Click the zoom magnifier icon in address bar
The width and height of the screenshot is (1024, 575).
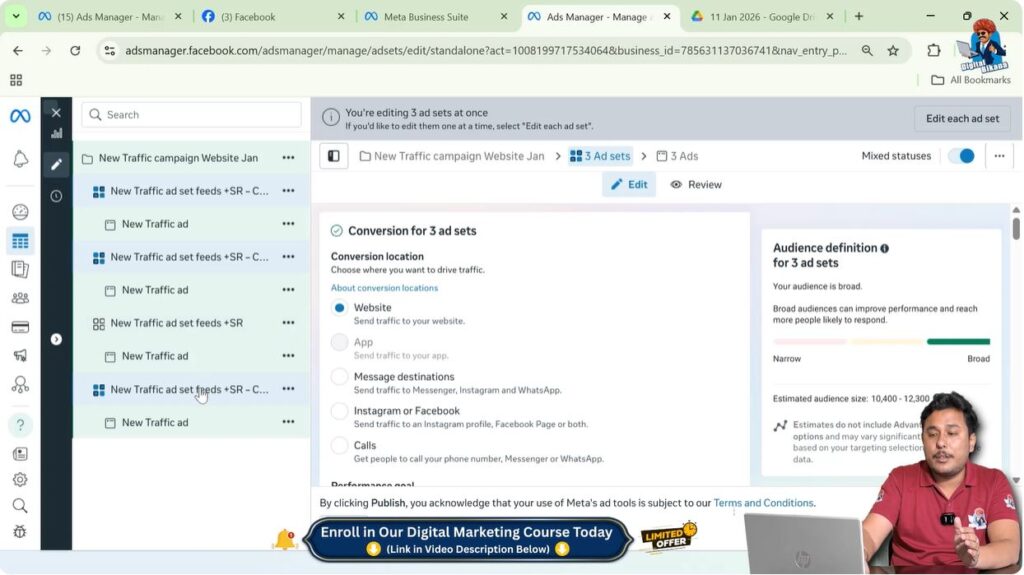[867, 50]
